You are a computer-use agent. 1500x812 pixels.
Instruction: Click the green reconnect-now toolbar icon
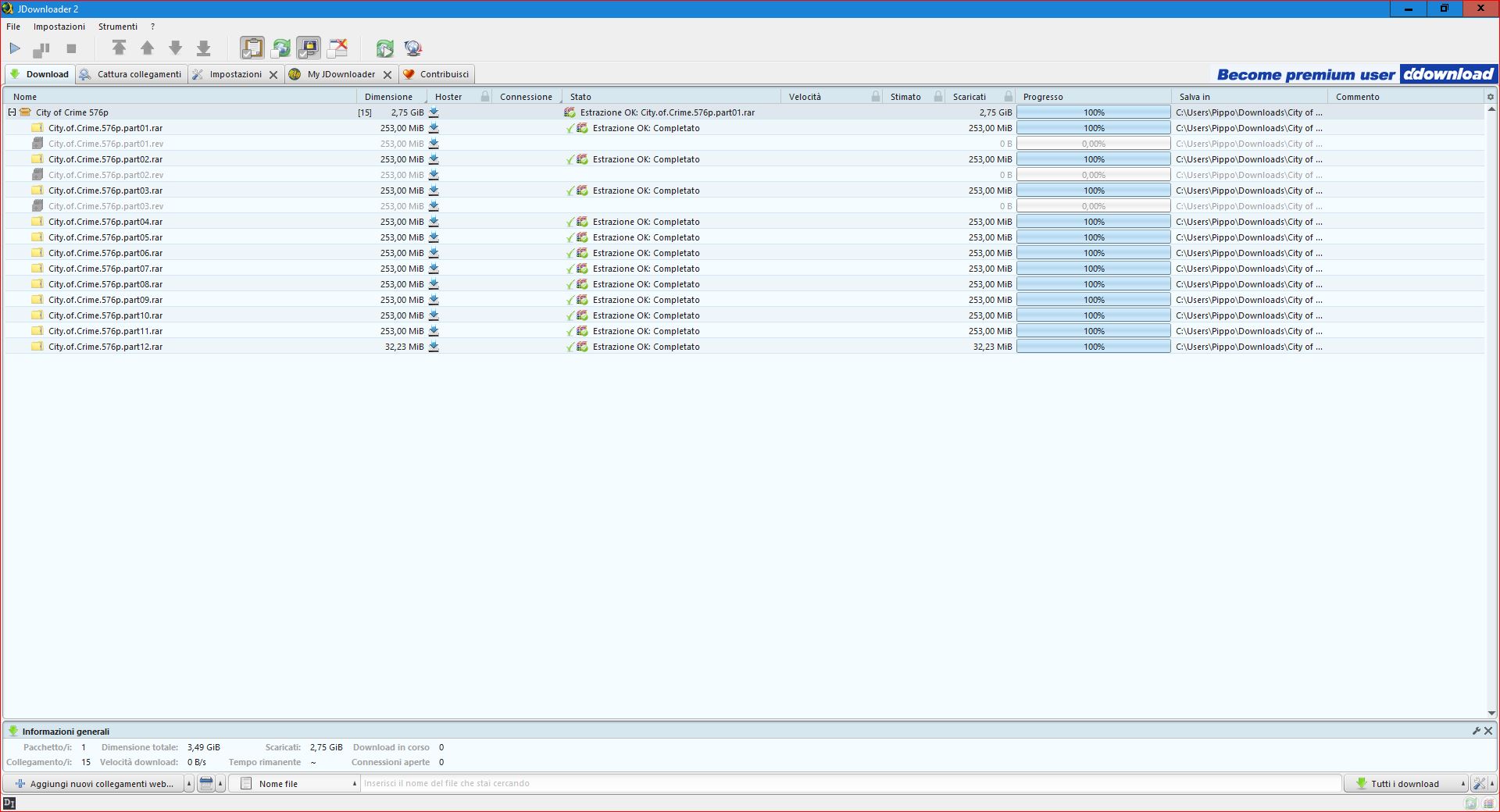[384, 48]
